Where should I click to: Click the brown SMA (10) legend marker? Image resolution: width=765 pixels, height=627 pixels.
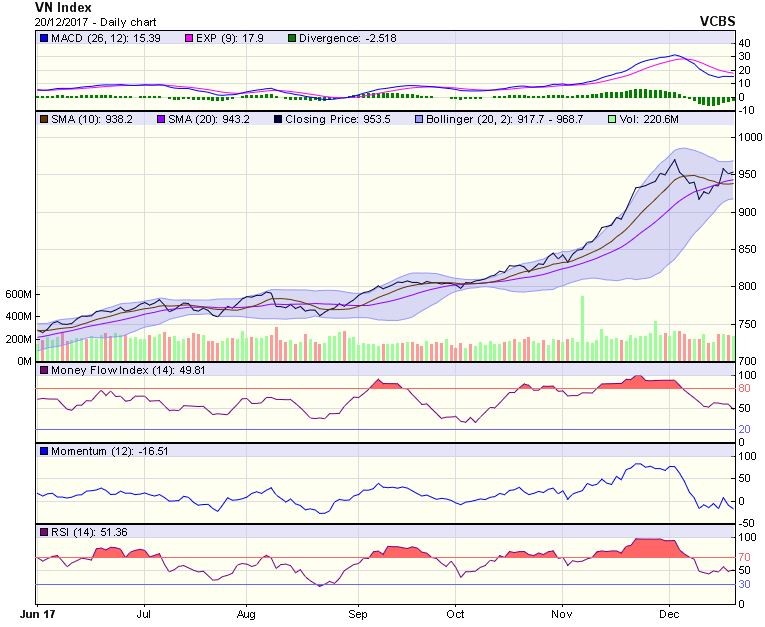(43, 119)
